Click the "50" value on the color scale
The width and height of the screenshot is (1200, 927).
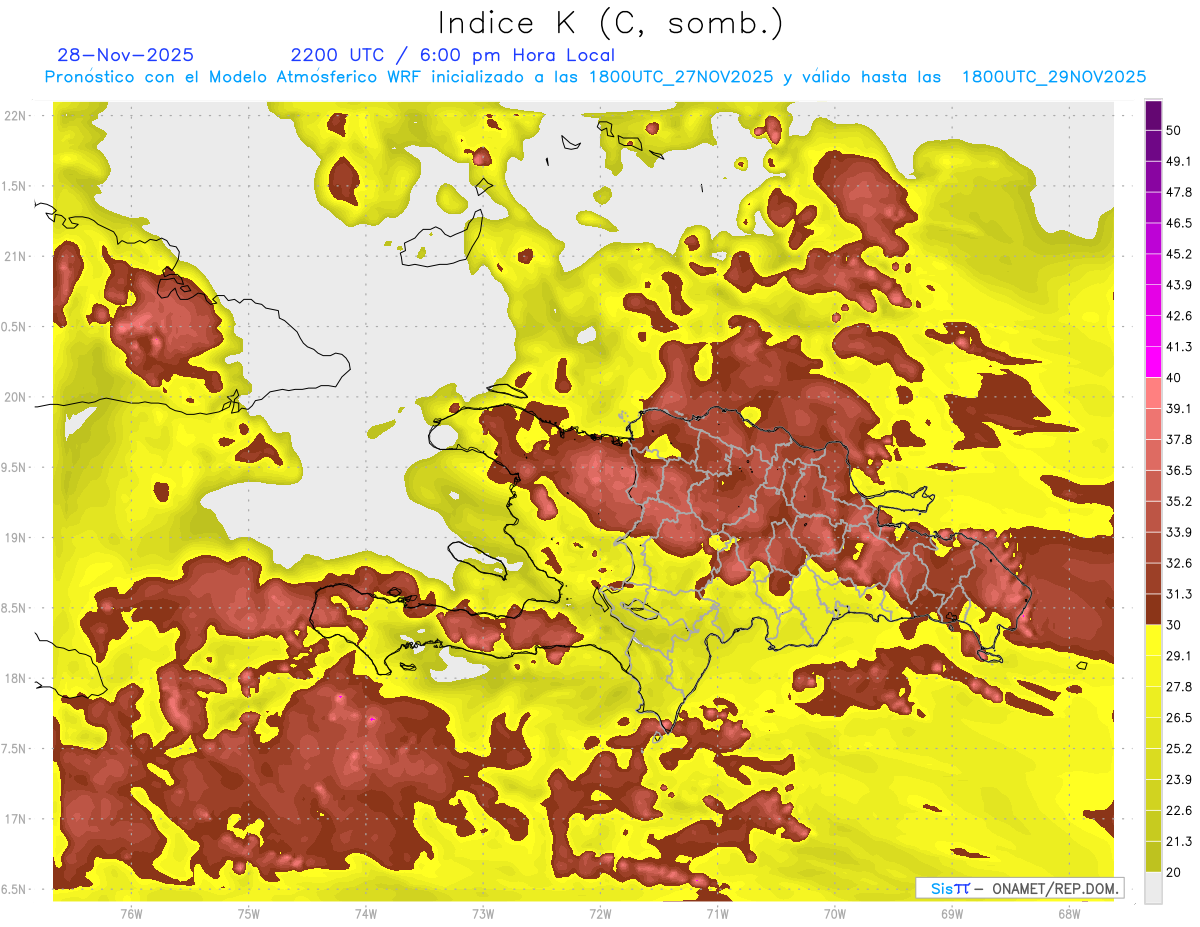coord(1174,131)
